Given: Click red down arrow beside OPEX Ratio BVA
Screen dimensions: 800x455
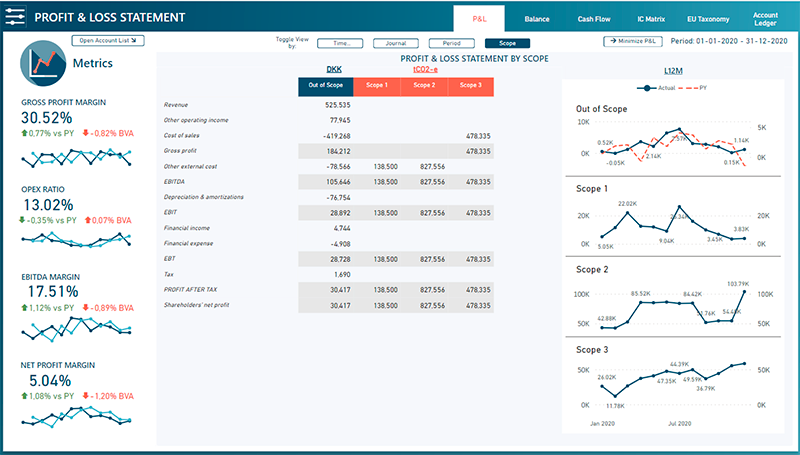Looking at the screenshot, I should coord(89,220).
